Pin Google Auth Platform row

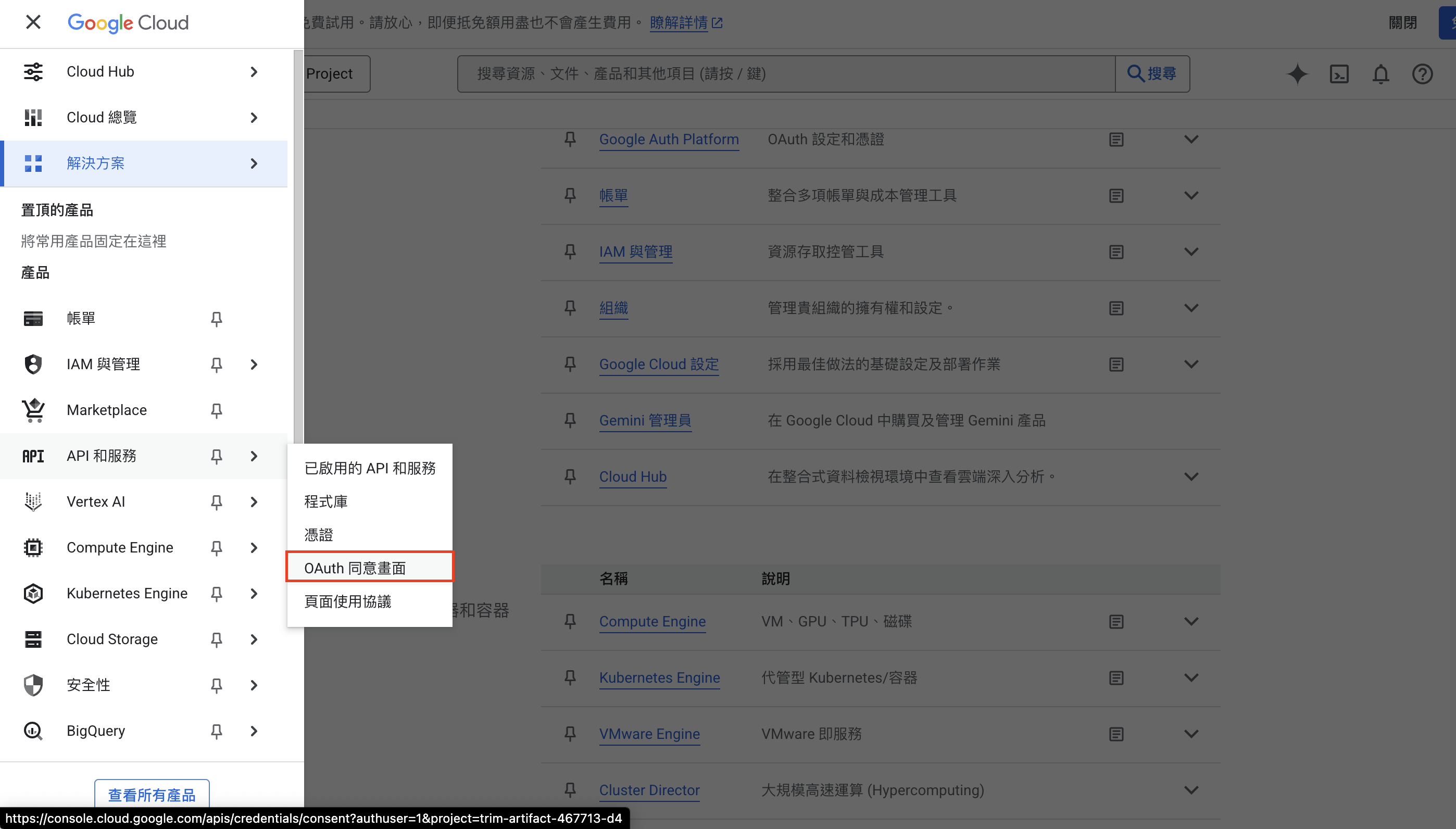click(x=570, y=140)
